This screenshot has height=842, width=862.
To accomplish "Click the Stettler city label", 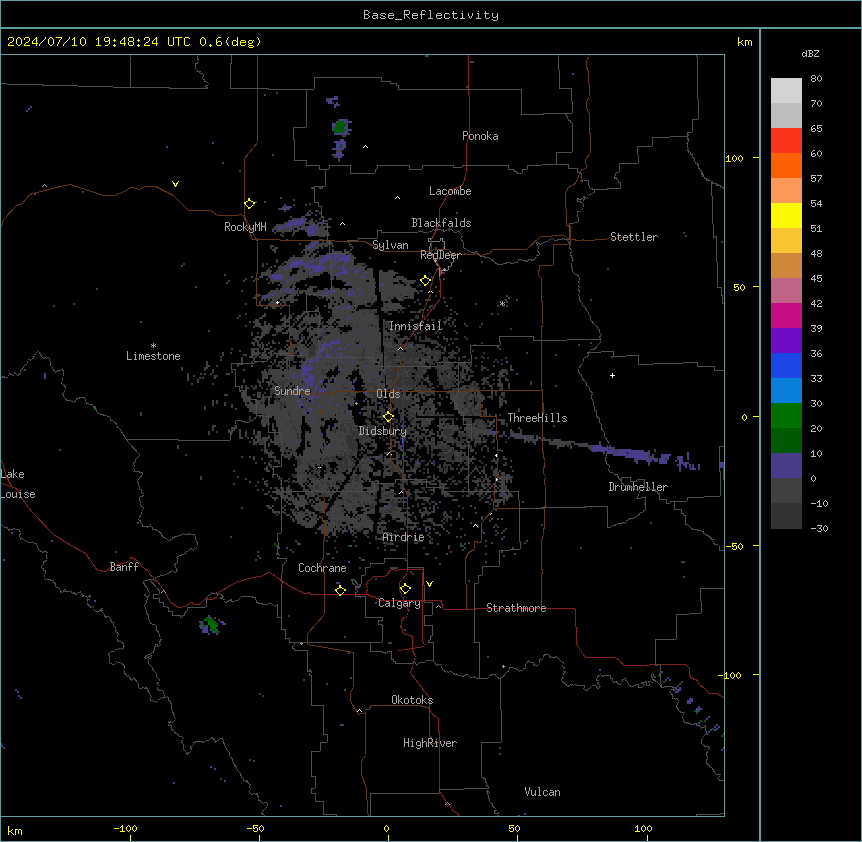I will pyautogui.click(x=634, y=237).
